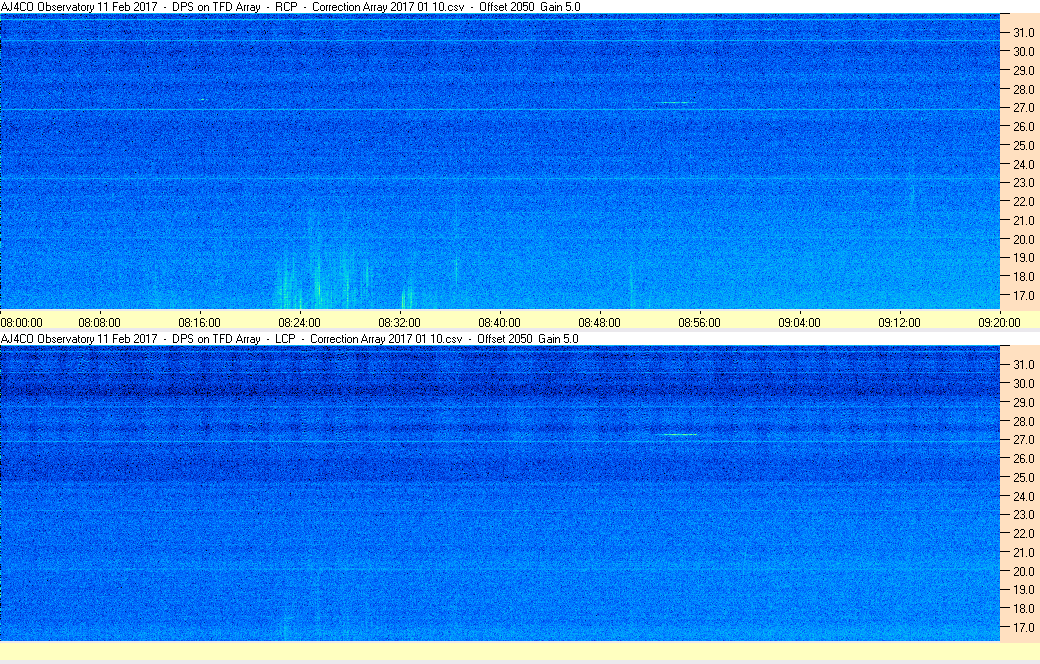This screenshot has width=1040, height=664.
Task: Click the 25.0 frequency label in LCP panel
Action: tap(1023, 477)
